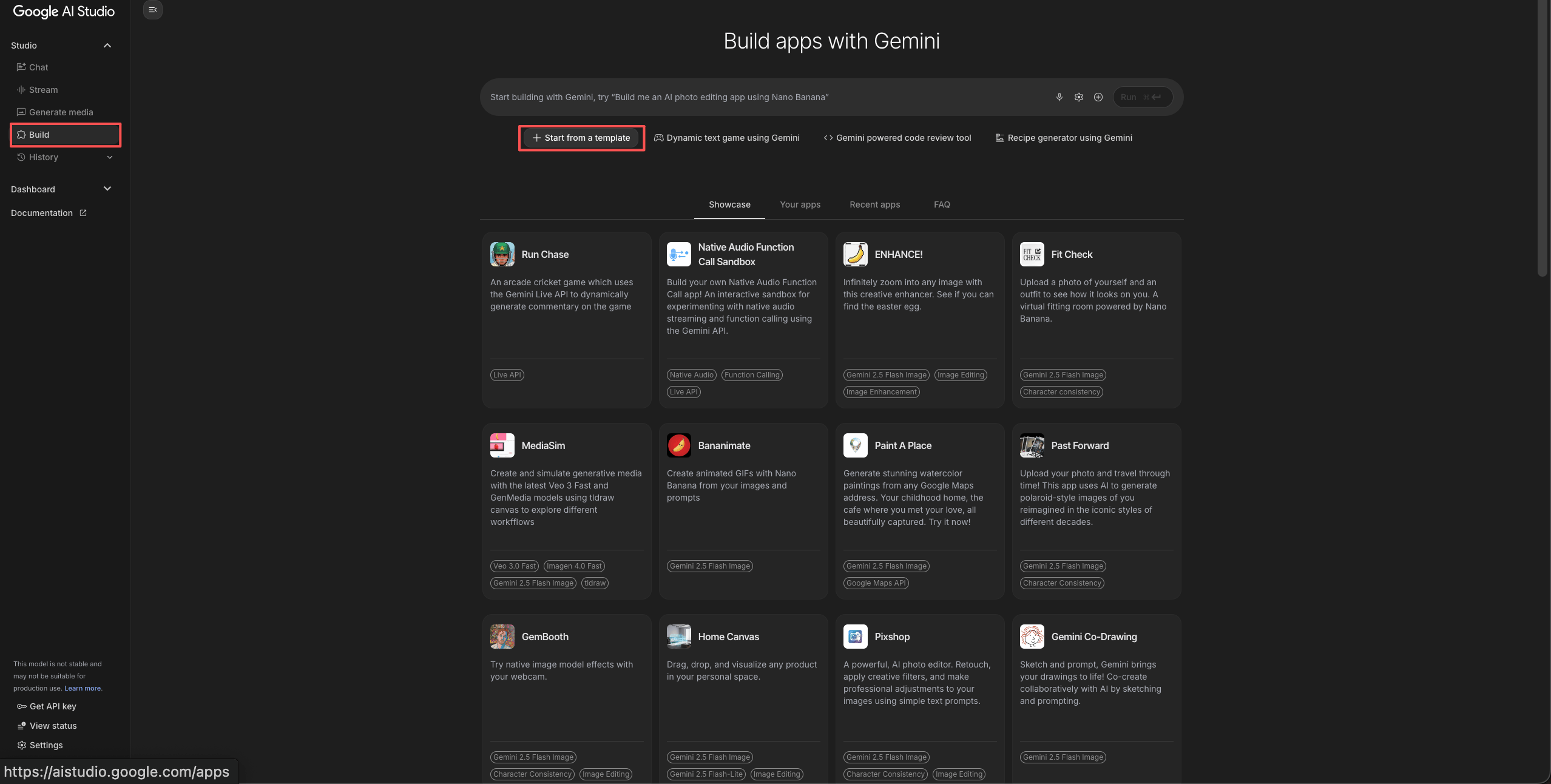Image resolution: width=1551 pixels, height=784 pixels.
Task: Click the microphone icon in prompt box
Action: coord(1059,97)
